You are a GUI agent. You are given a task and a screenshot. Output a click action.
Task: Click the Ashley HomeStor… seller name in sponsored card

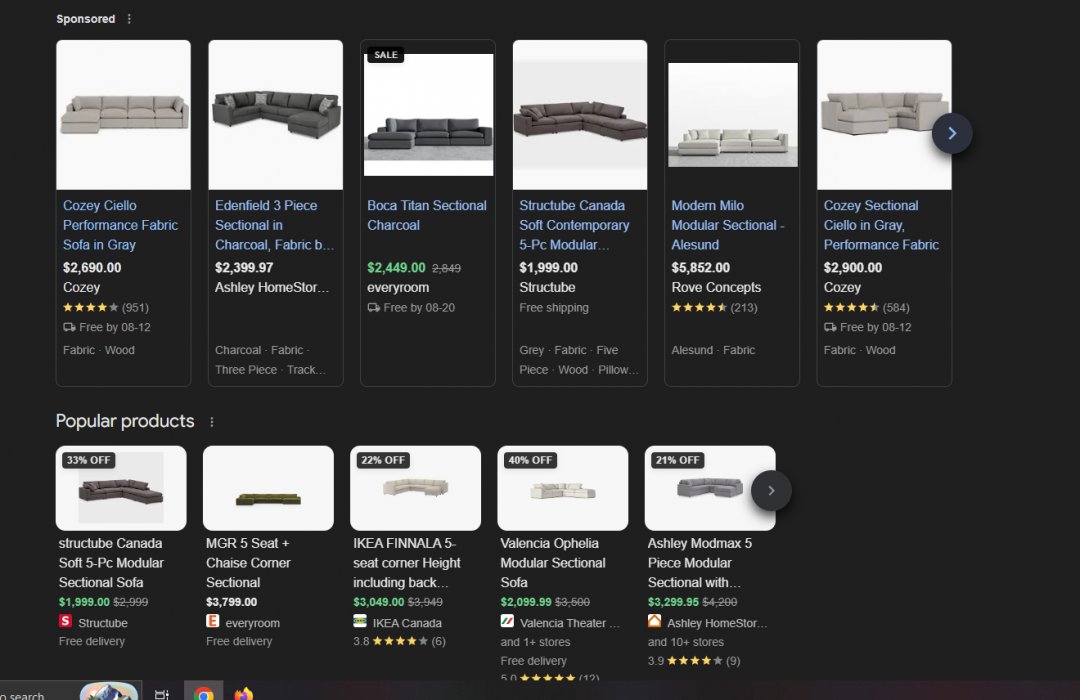272,287
